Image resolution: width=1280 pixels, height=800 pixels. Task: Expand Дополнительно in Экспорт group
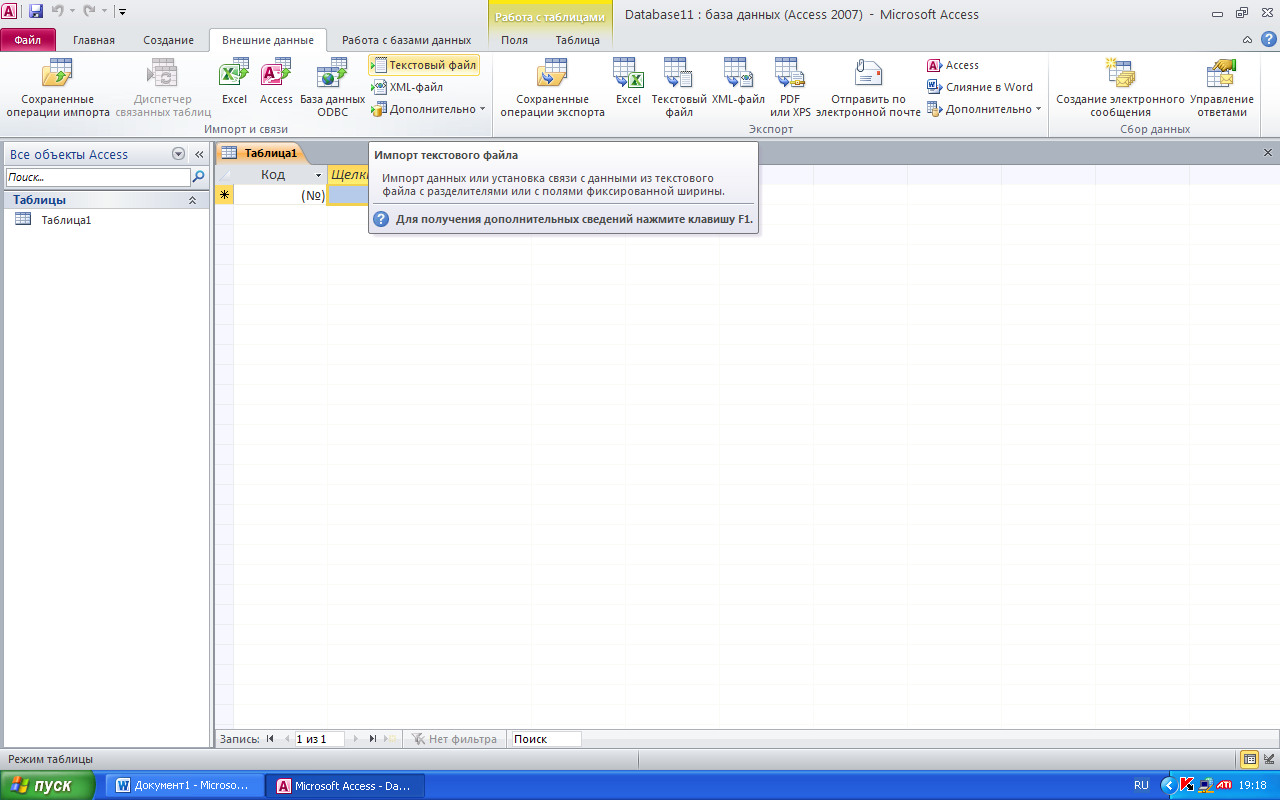click(x=984, y=109)
